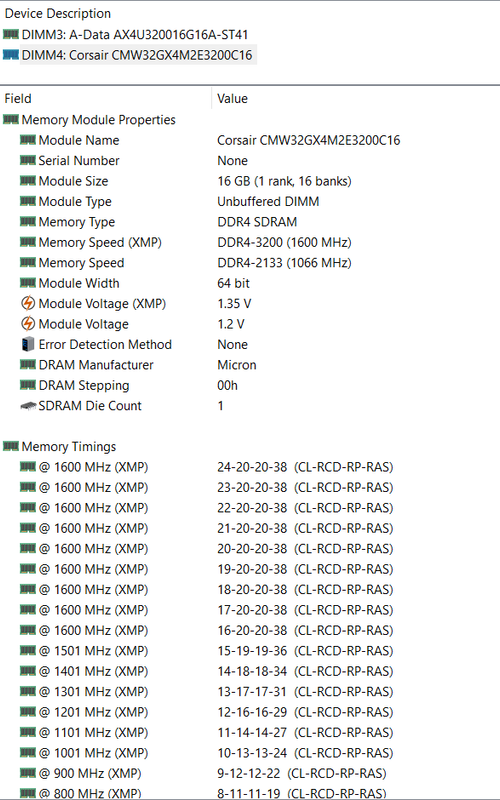Click the Module Size row icon

[28, 181]
